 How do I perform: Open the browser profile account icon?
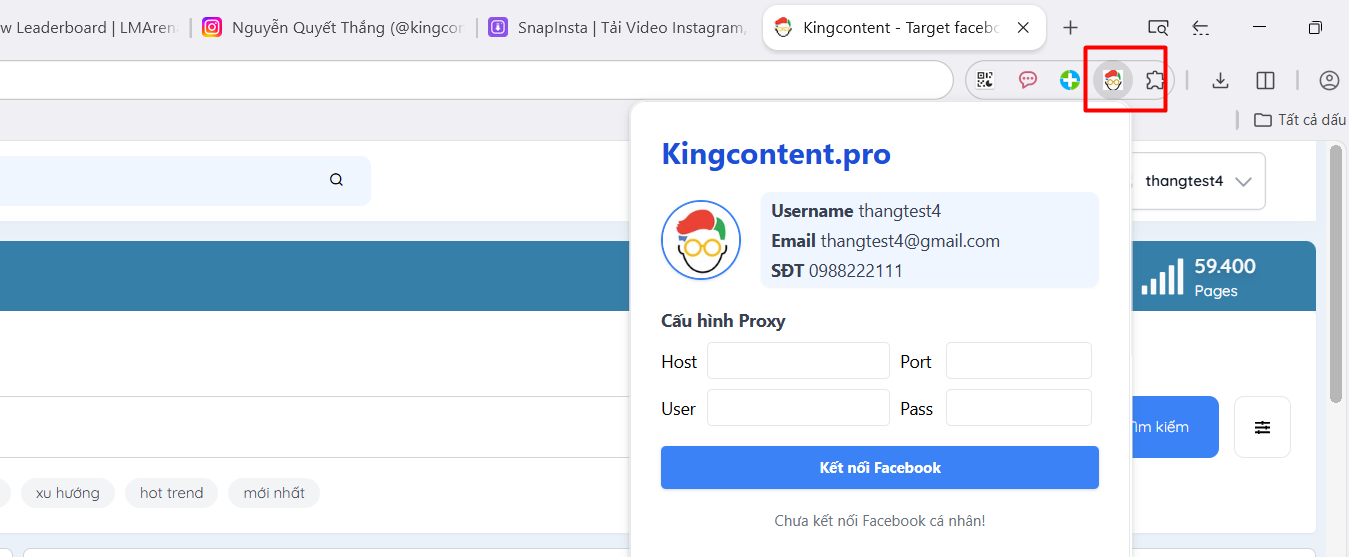(x=1328, y=80)
